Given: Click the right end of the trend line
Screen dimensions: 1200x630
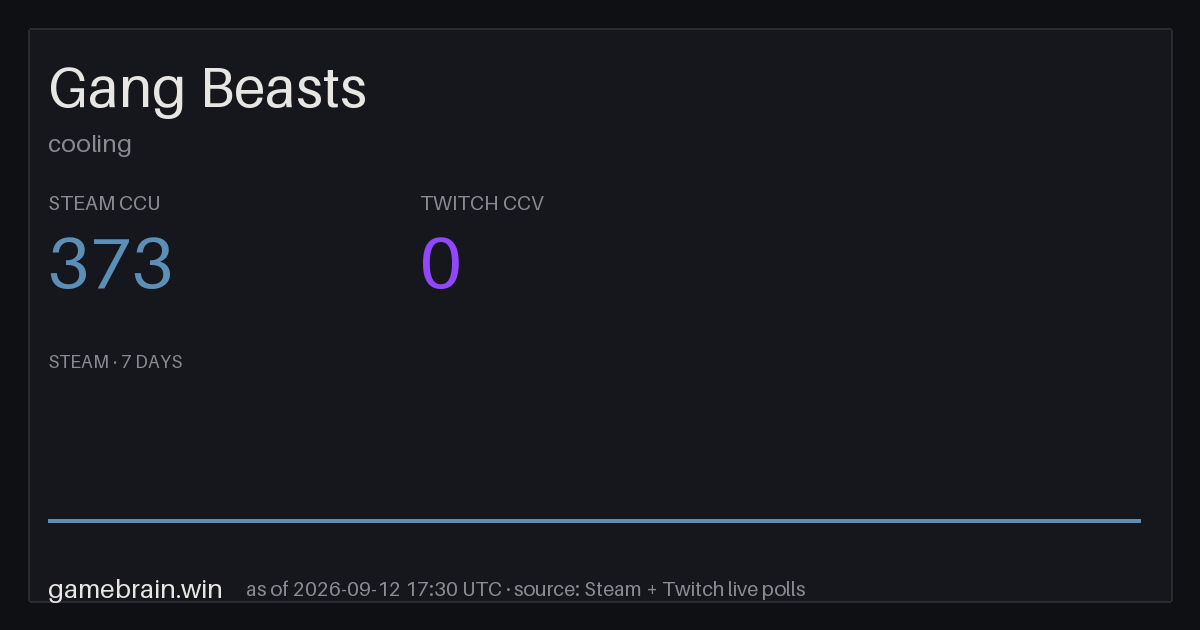Looking at the screenshot, I should click(1139, 520).
